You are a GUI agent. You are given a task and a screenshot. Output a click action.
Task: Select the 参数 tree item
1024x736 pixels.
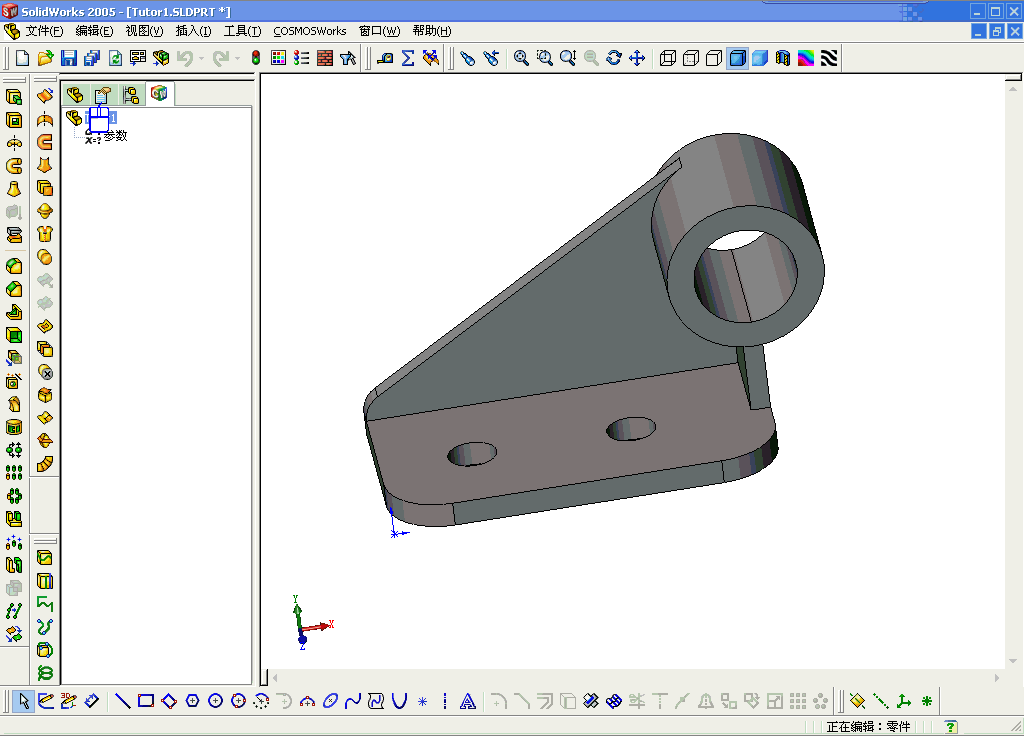point(116,136)
